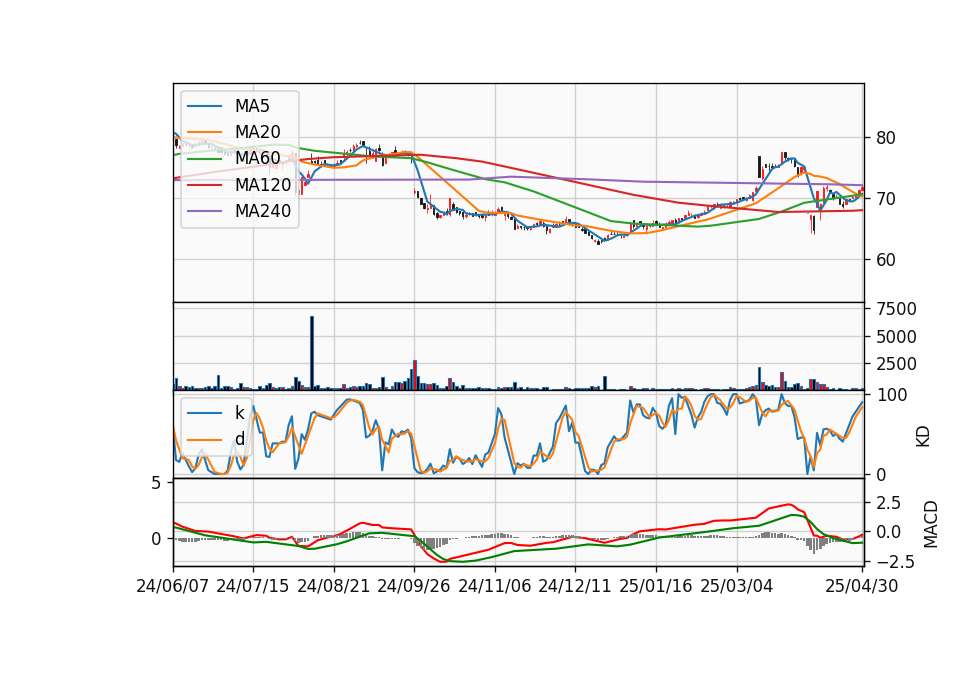This screenshot has height=690, width=960.
Task: Click the MA240 legend label
Action: tap(263, 211)
